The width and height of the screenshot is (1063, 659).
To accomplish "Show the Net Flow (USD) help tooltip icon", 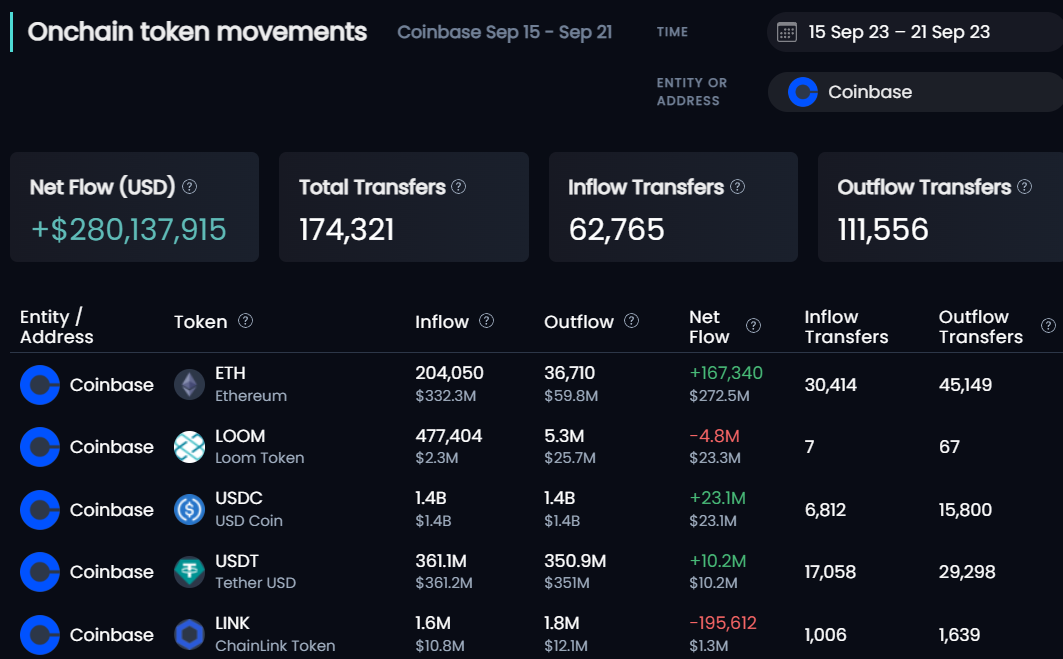I will (x=190, y=186).
